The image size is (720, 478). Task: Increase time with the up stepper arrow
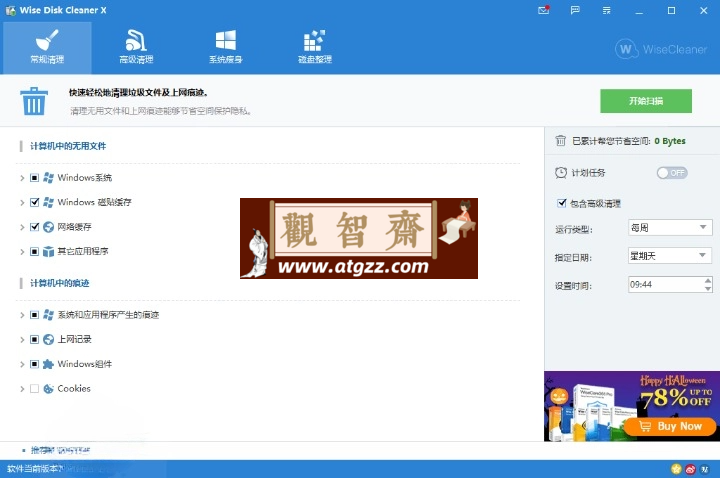(x=708, y=281)
